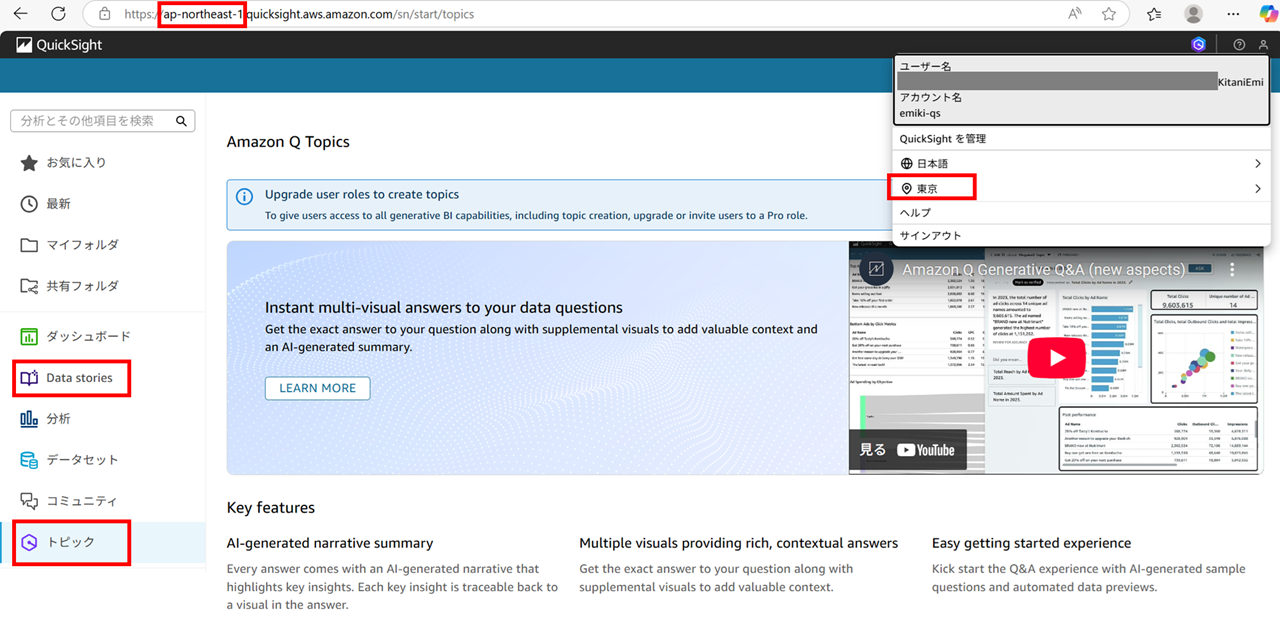Click Upgrade user roles to create topics text
Screen dimensions: 1280x634
coord(362,195)
